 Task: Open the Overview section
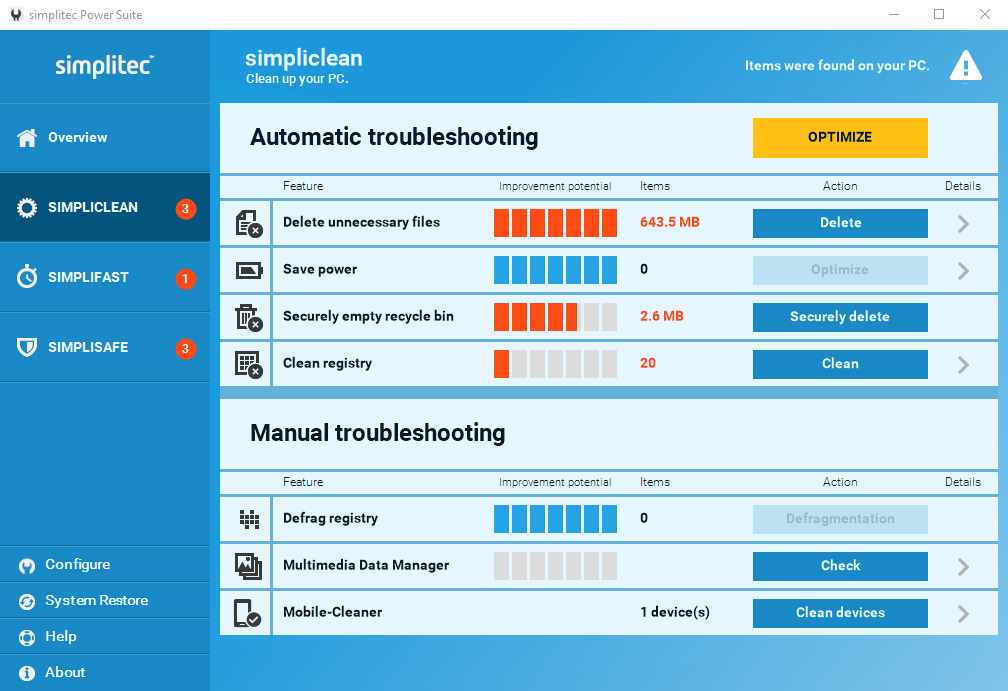click(105, 138)
